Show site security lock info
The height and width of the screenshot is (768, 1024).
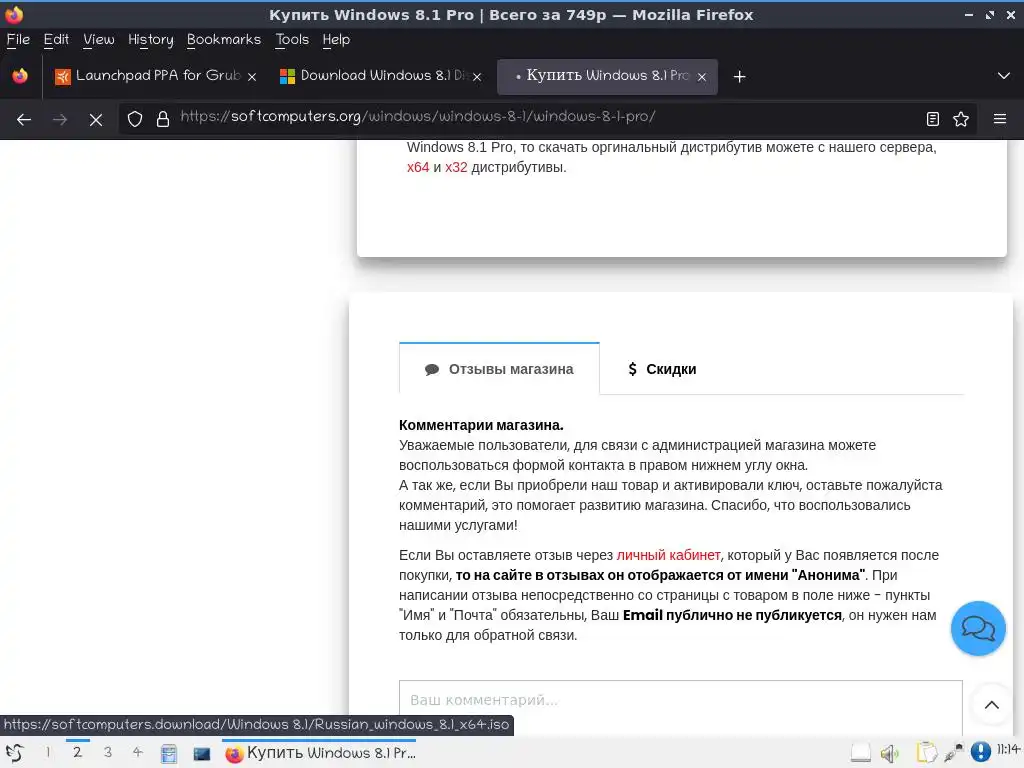(163, 119)
